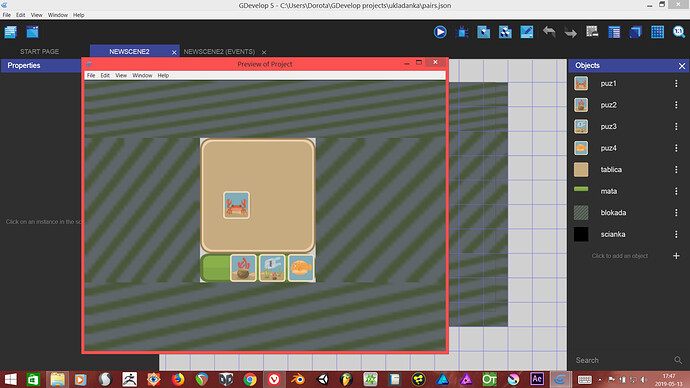Viewport: 690px width, 388px height.
Task: Click the export project toolbar icon
Action: click(x=33, y=32)
